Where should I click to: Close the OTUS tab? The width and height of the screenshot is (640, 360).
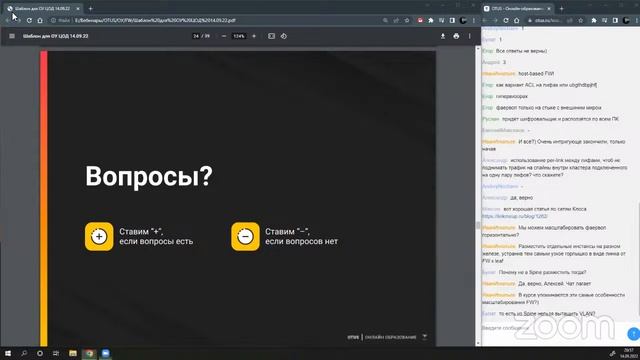[549, 8]
